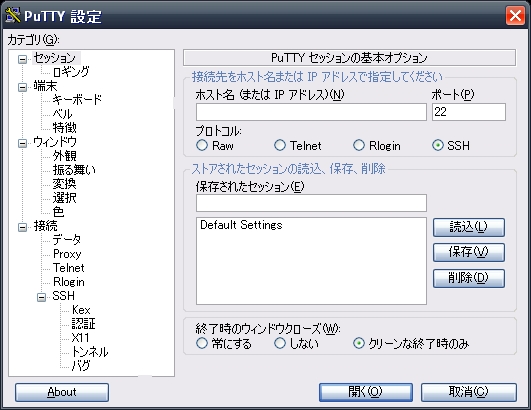Viewport: 531px width, 410px height.
Task: Select the Rlogin protocol radio button
Action: (x=359, y=145)
